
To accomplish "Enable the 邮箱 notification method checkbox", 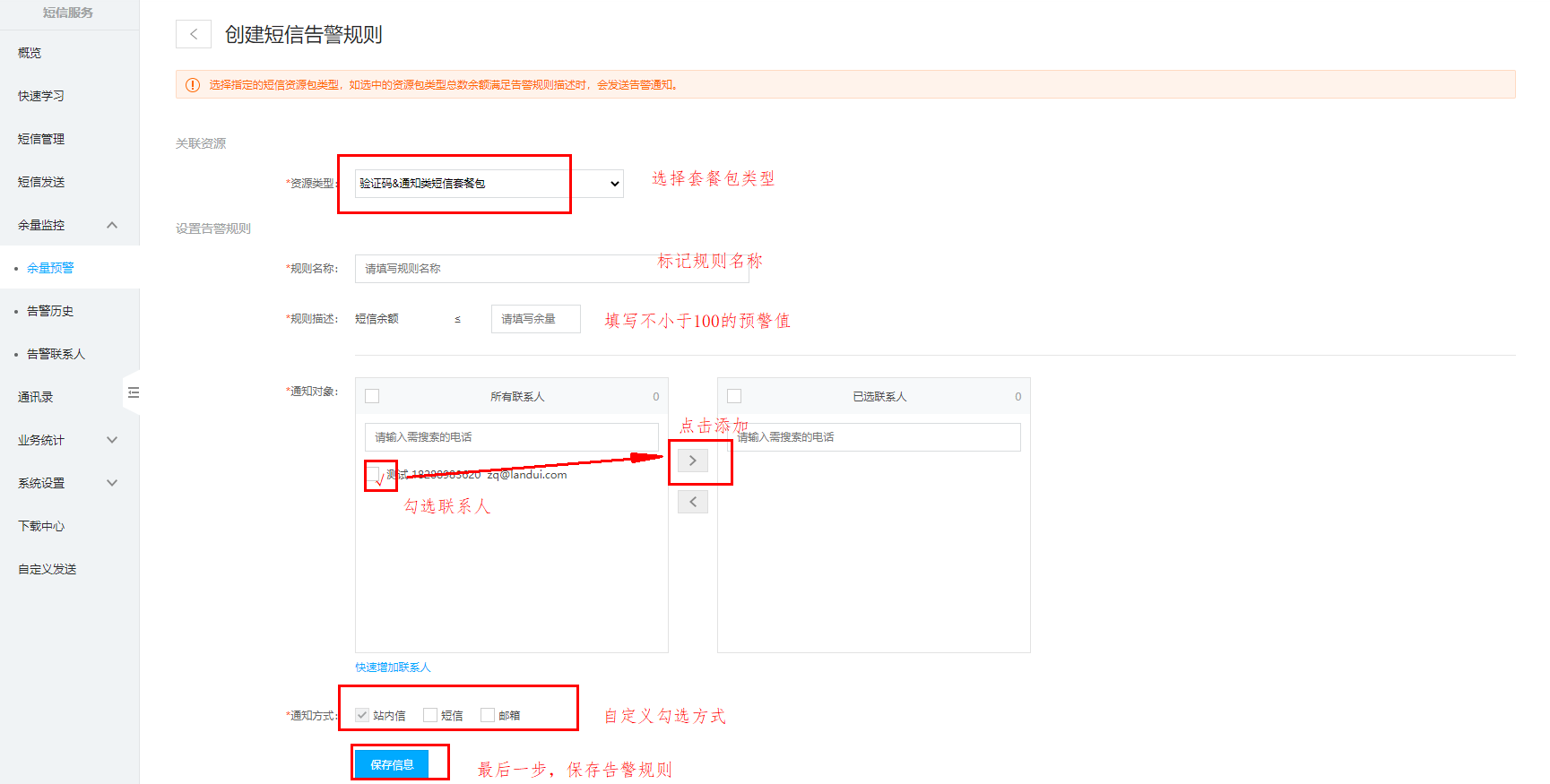I will 488,715.
